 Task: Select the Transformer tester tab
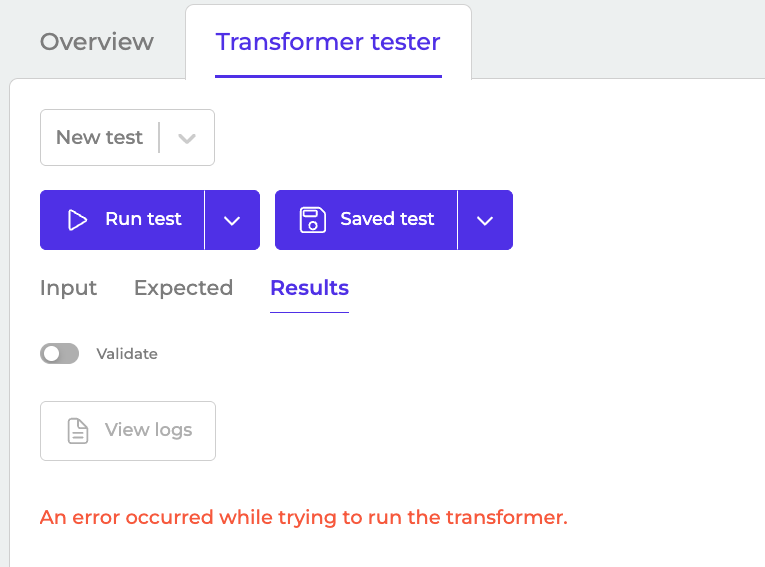click(328, 42)
